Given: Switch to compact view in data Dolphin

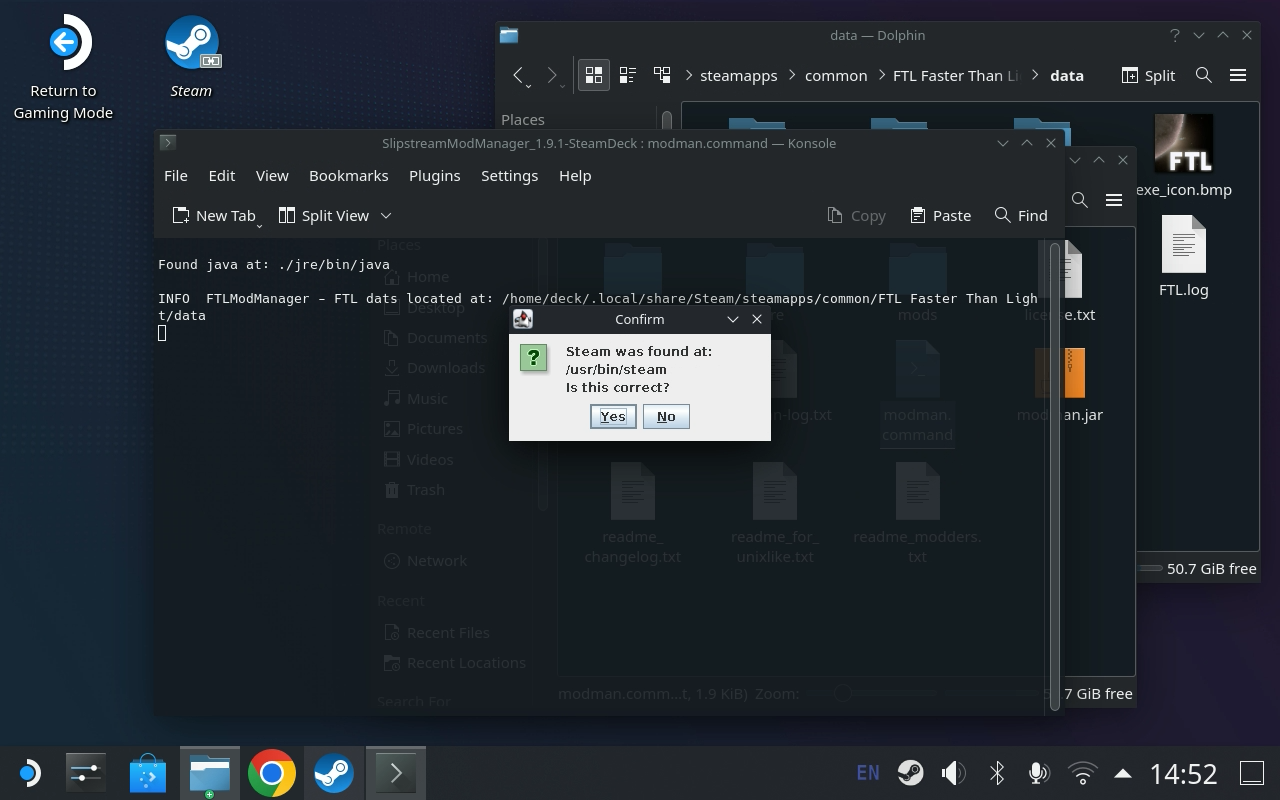Looking at the screenshot, I should 628,75.
